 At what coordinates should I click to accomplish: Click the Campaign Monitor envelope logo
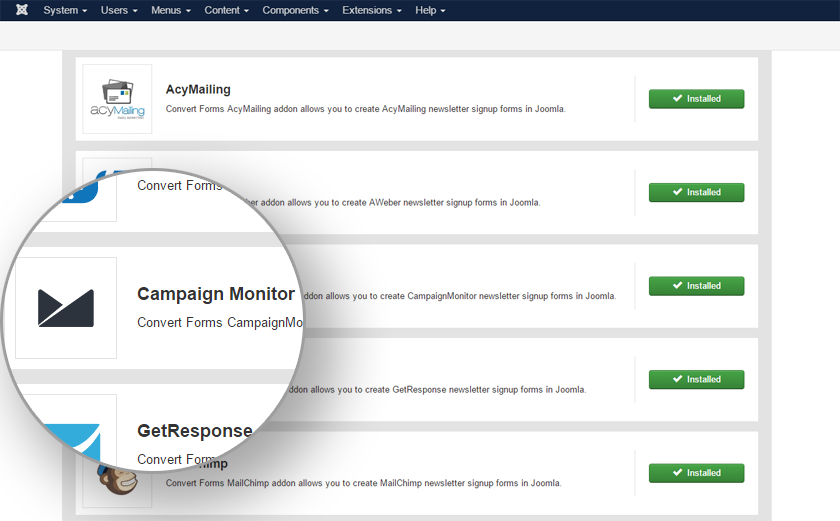coord(66,308)
